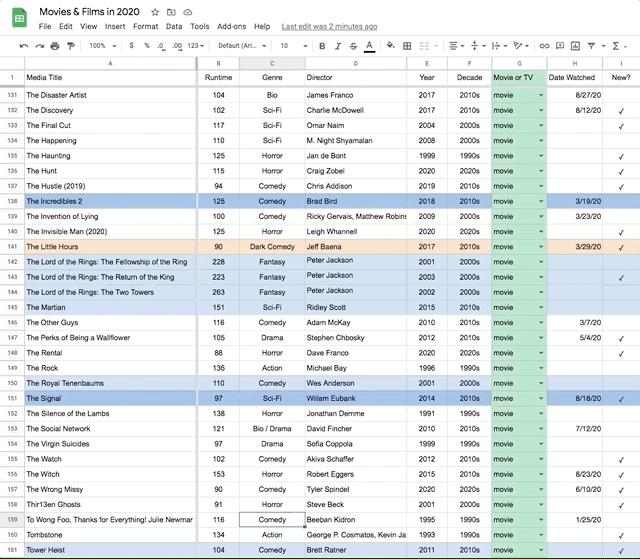The height and width of the screenshot is (559, 640).
Task: Open vertical align options
Action: (x=478, y=46)
